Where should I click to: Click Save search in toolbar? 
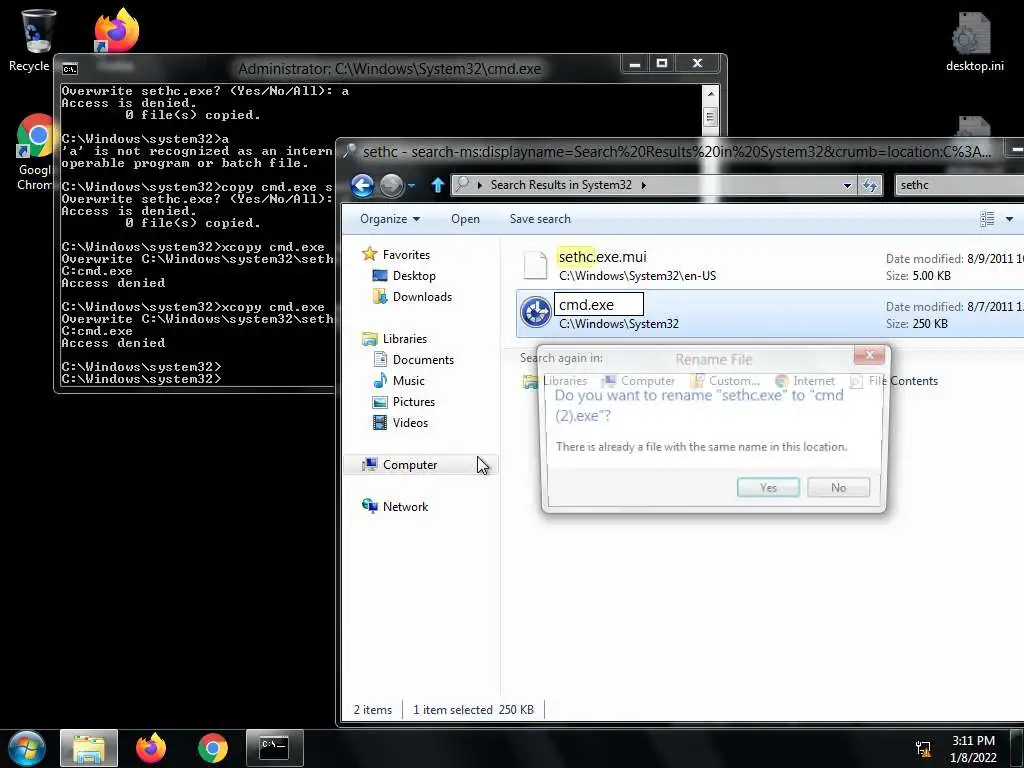tap(540, 219)
